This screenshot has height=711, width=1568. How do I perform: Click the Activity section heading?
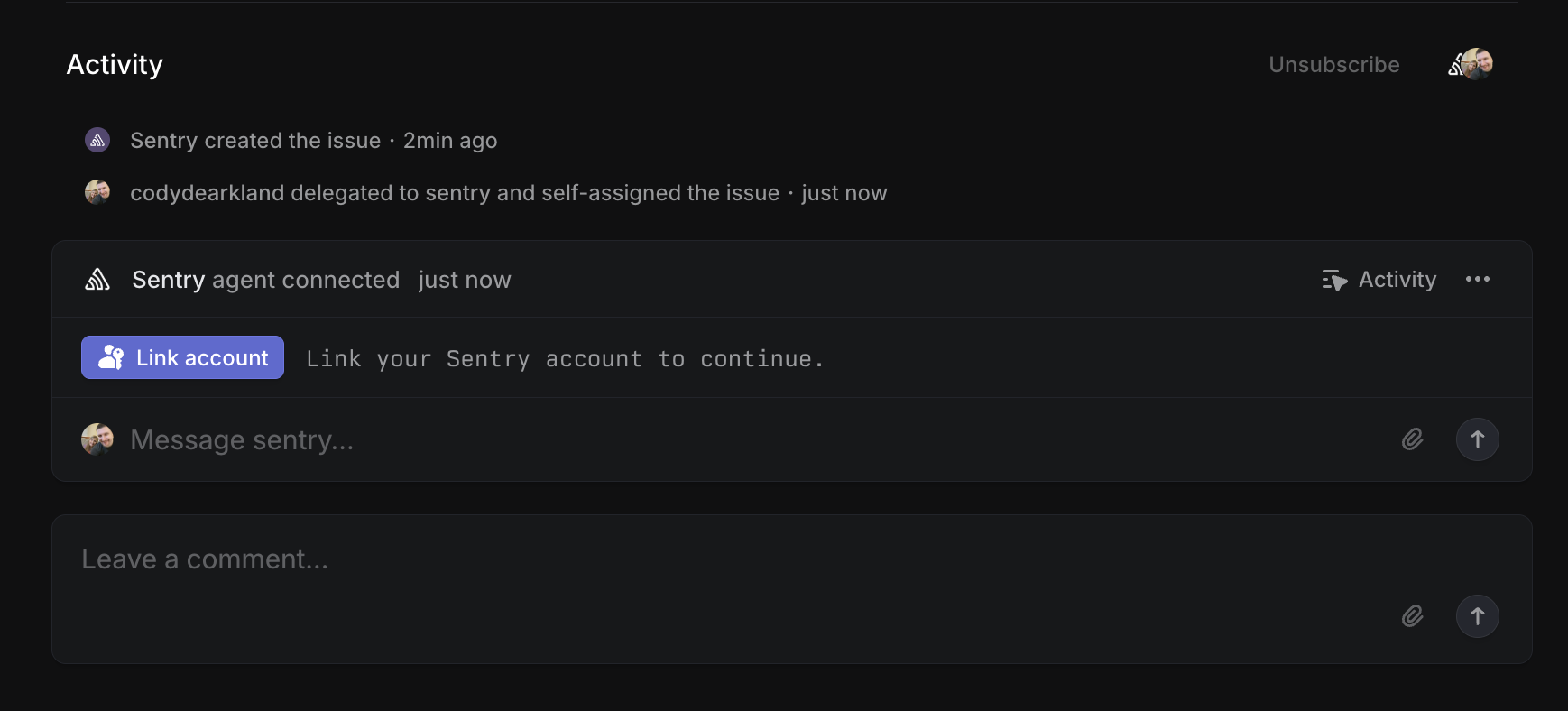coord(114,64)
